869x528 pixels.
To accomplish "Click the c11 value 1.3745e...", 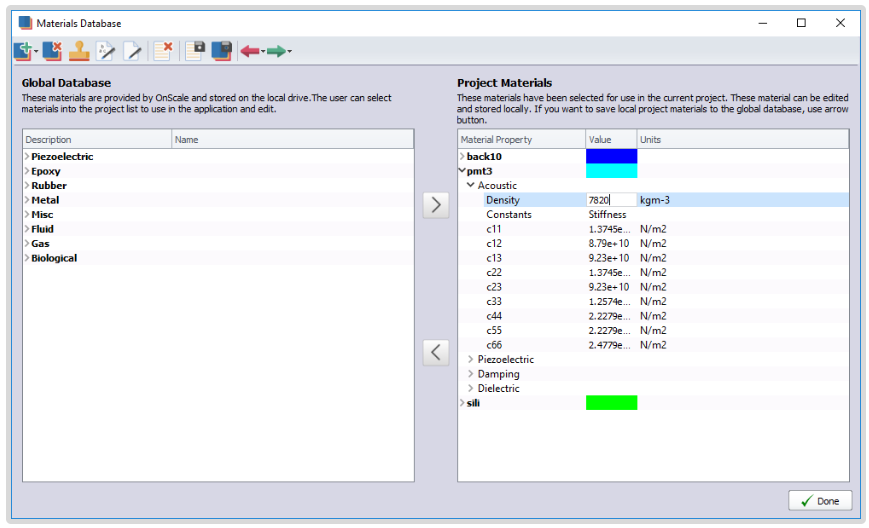I will [609, 229].
